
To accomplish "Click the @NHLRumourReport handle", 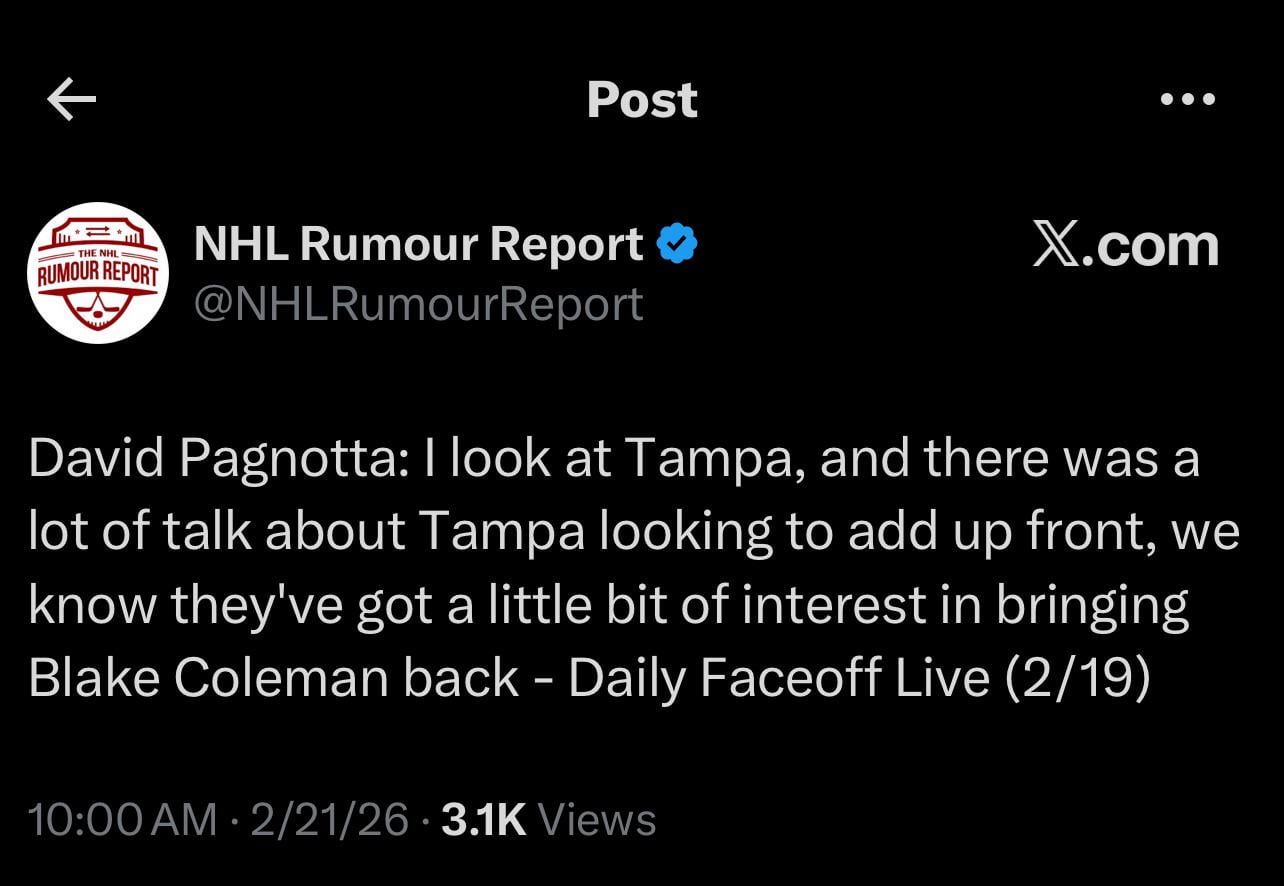I will [x=418, y=303].
